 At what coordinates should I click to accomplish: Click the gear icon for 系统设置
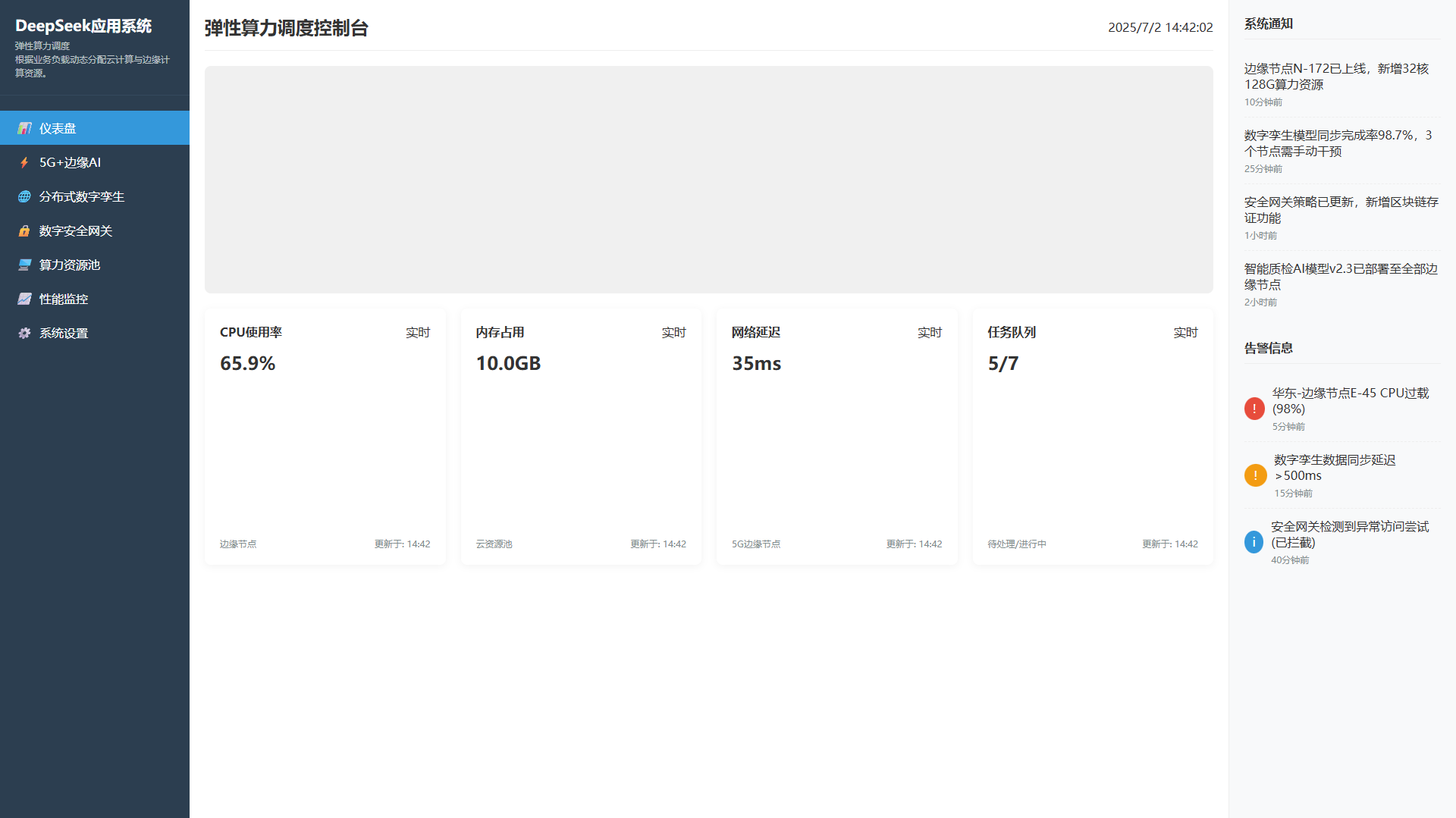(24, 333)
